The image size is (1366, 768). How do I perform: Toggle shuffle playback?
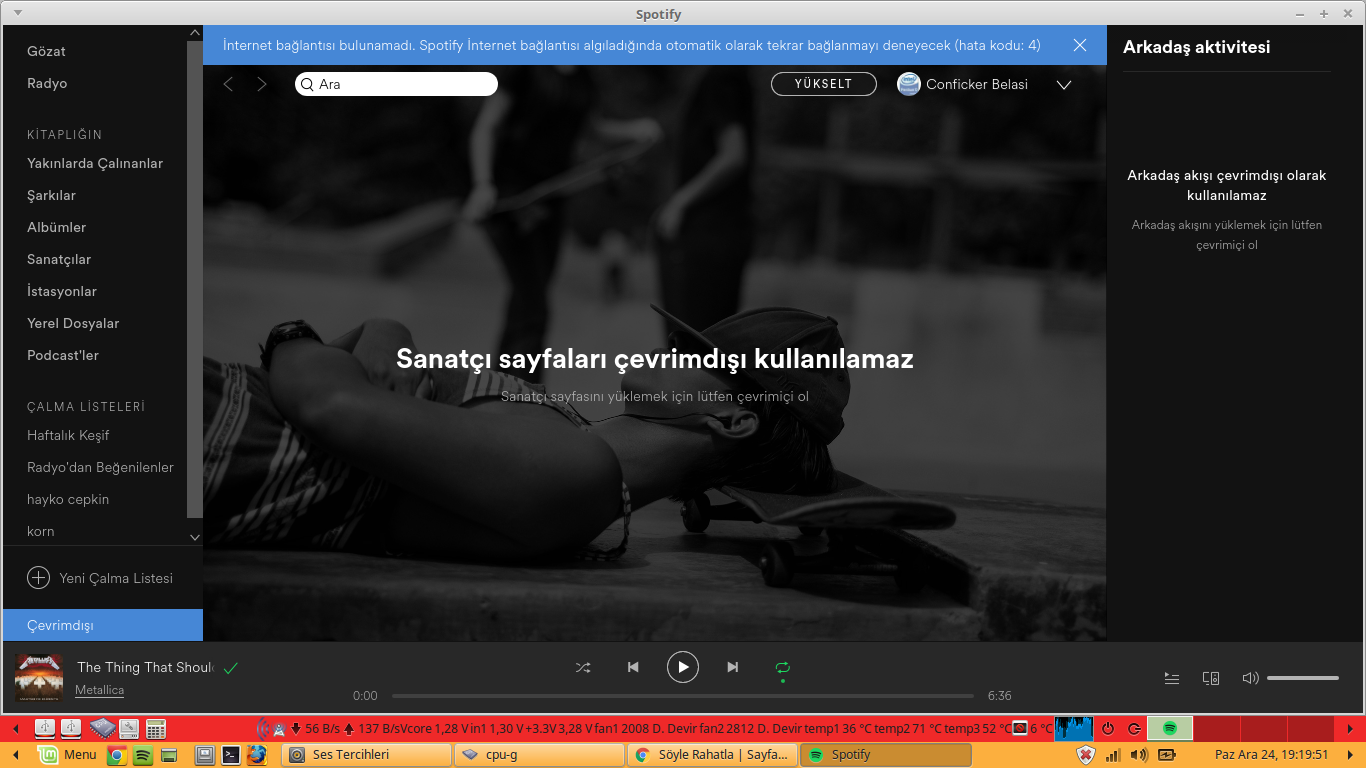(x=583, y=667)
